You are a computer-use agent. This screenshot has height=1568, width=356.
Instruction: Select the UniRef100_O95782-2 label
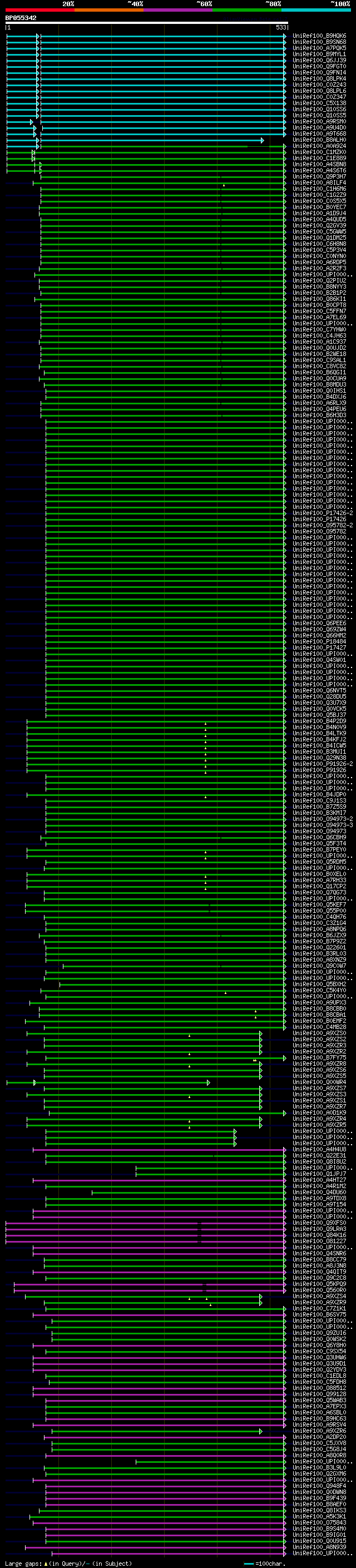point(323,525)
